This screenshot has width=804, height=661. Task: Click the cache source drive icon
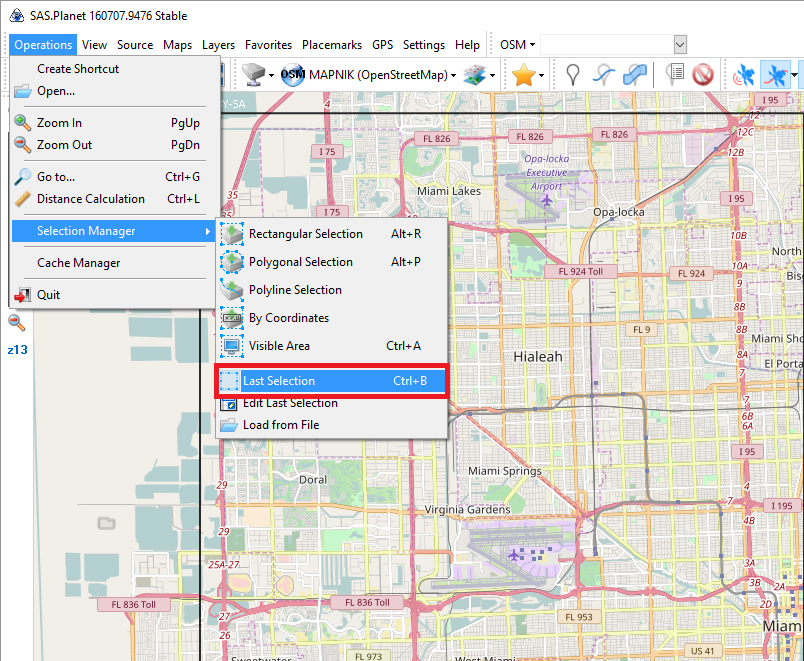click(x=253, y=75)
